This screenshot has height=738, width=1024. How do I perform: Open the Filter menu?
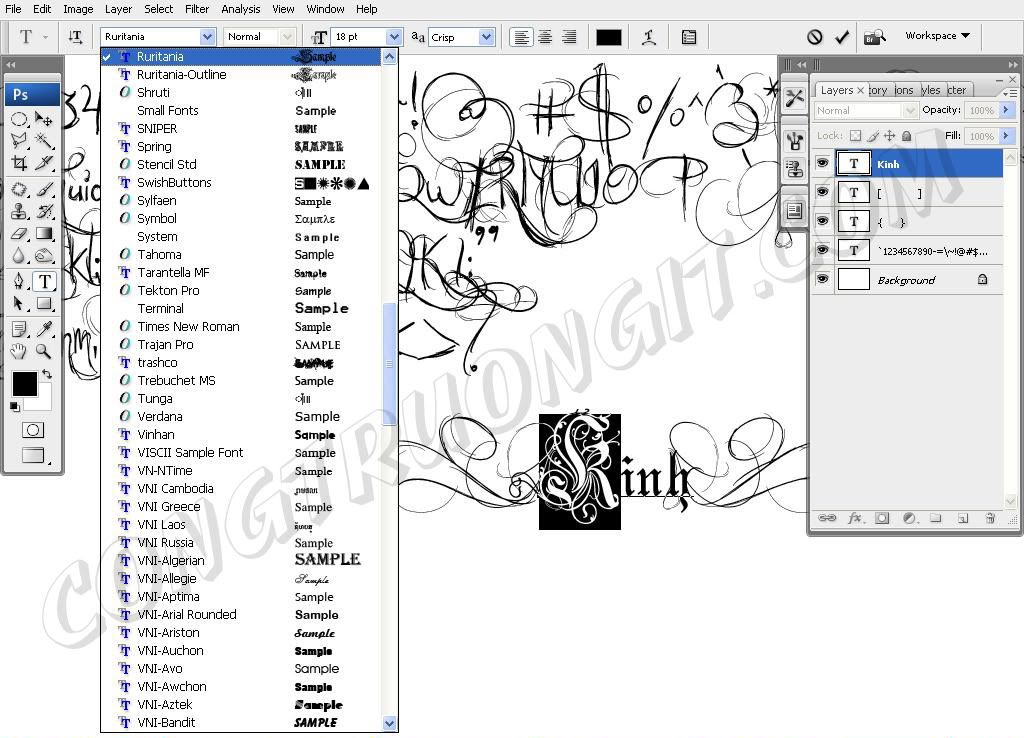pos(197,9)
